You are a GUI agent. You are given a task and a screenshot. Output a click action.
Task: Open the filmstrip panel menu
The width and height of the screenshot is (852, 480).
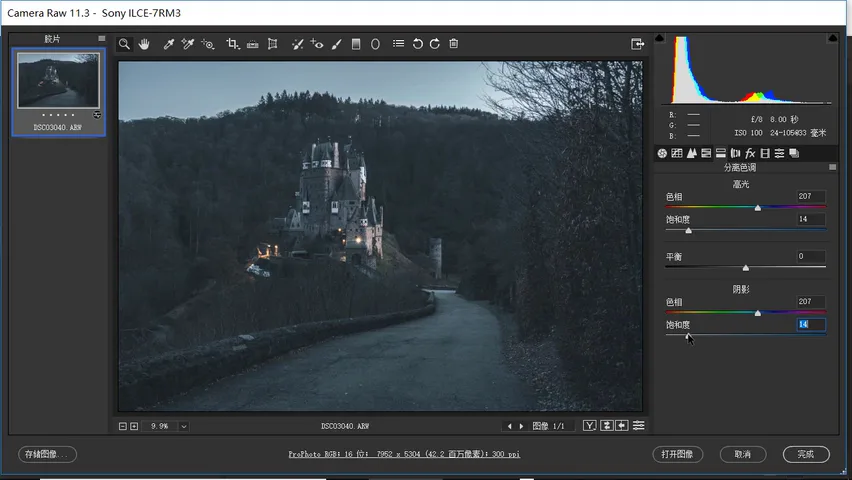pyautogui.click(x=102, y=39)
